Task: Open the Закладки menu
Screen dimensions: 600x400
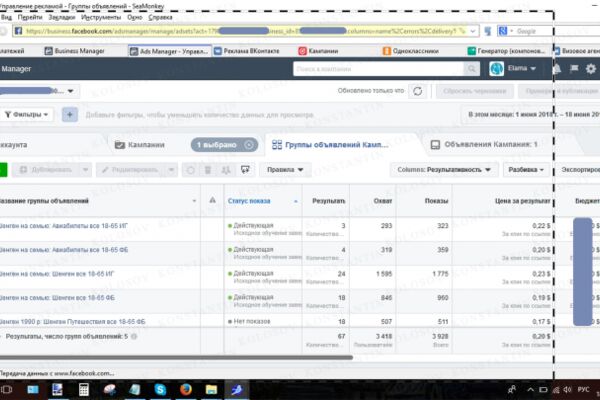Action: [x=62, y=17]
